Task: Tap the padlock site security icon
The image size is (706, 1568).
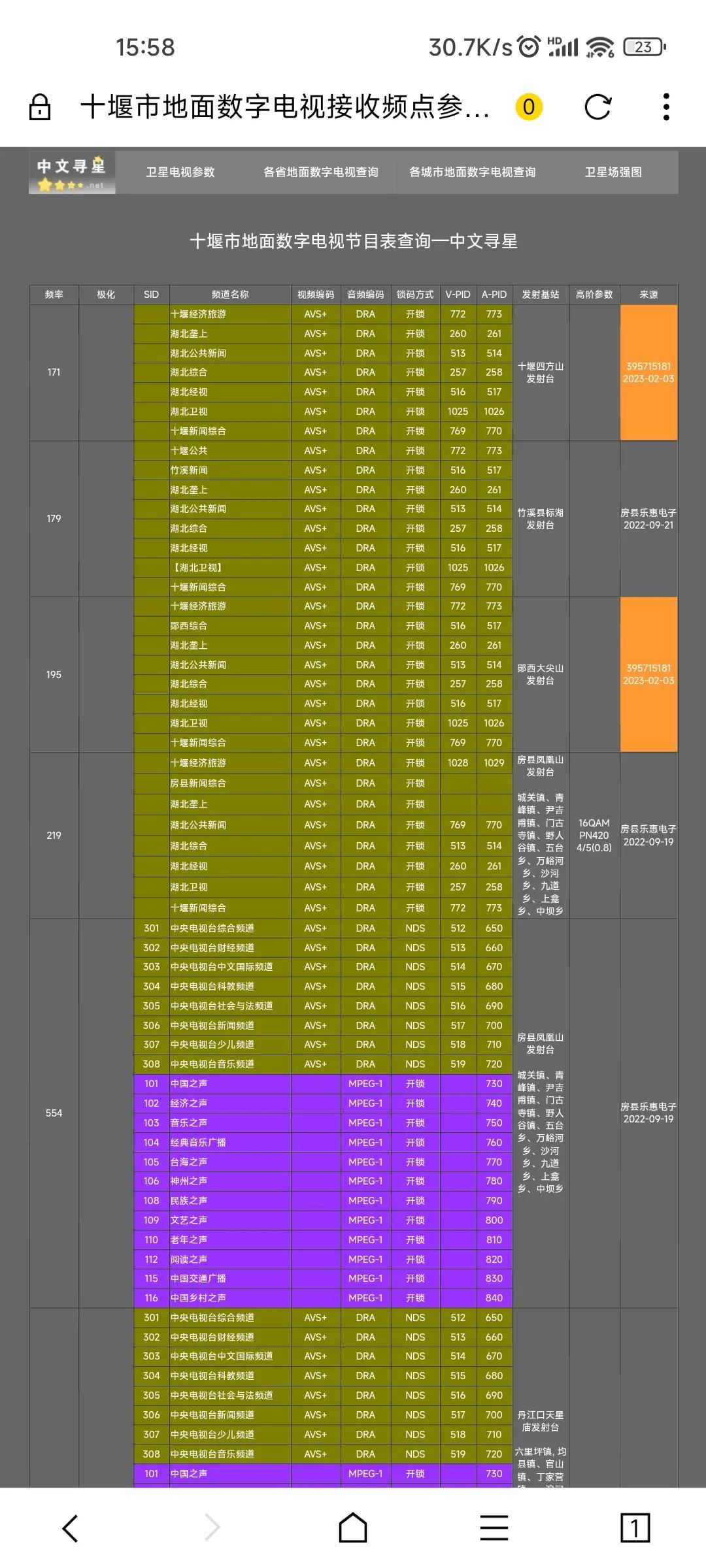Action: [40, 107]
